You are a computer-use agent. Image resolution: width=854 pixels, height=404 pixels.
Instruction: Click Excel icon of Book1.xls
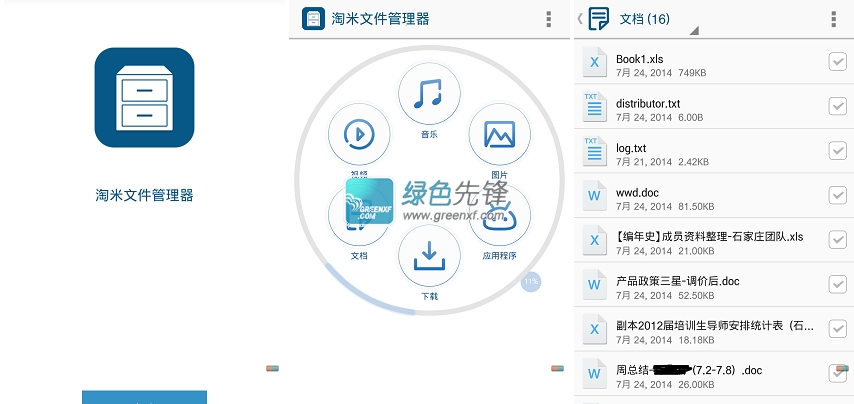pos(594,62)
